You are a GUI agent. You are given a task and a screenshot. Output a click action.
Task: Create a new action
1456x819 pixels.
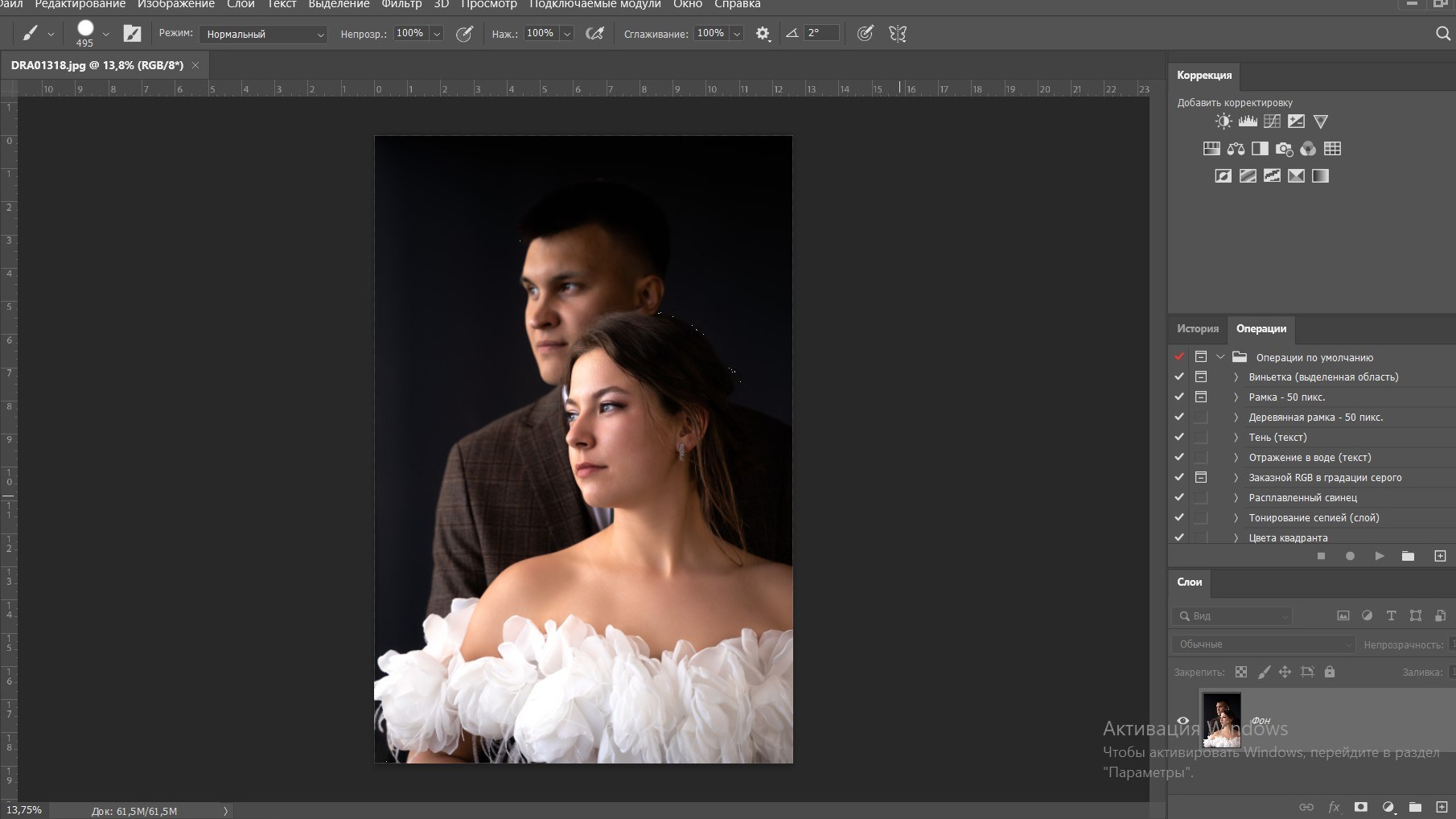coord(1440,556)
